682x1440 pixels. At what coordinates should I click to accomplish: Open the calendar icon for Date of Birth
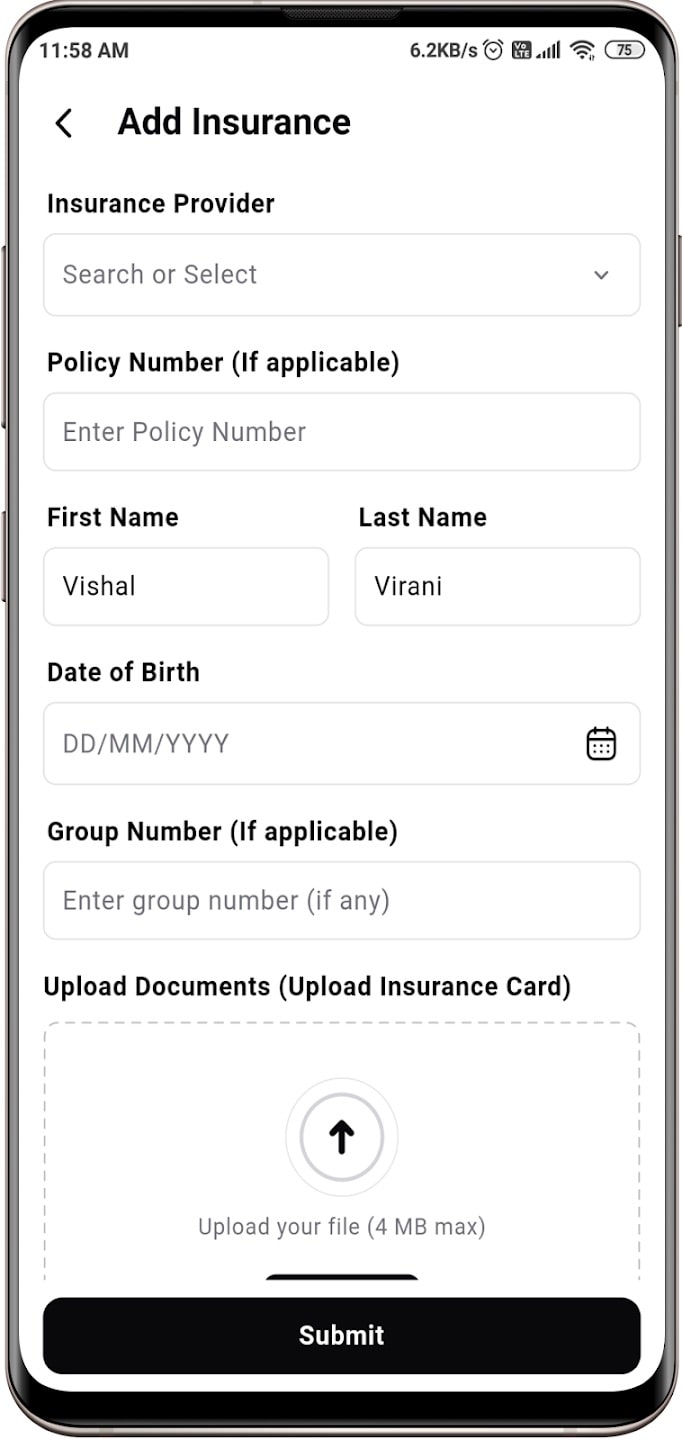[x=600, y=743]
